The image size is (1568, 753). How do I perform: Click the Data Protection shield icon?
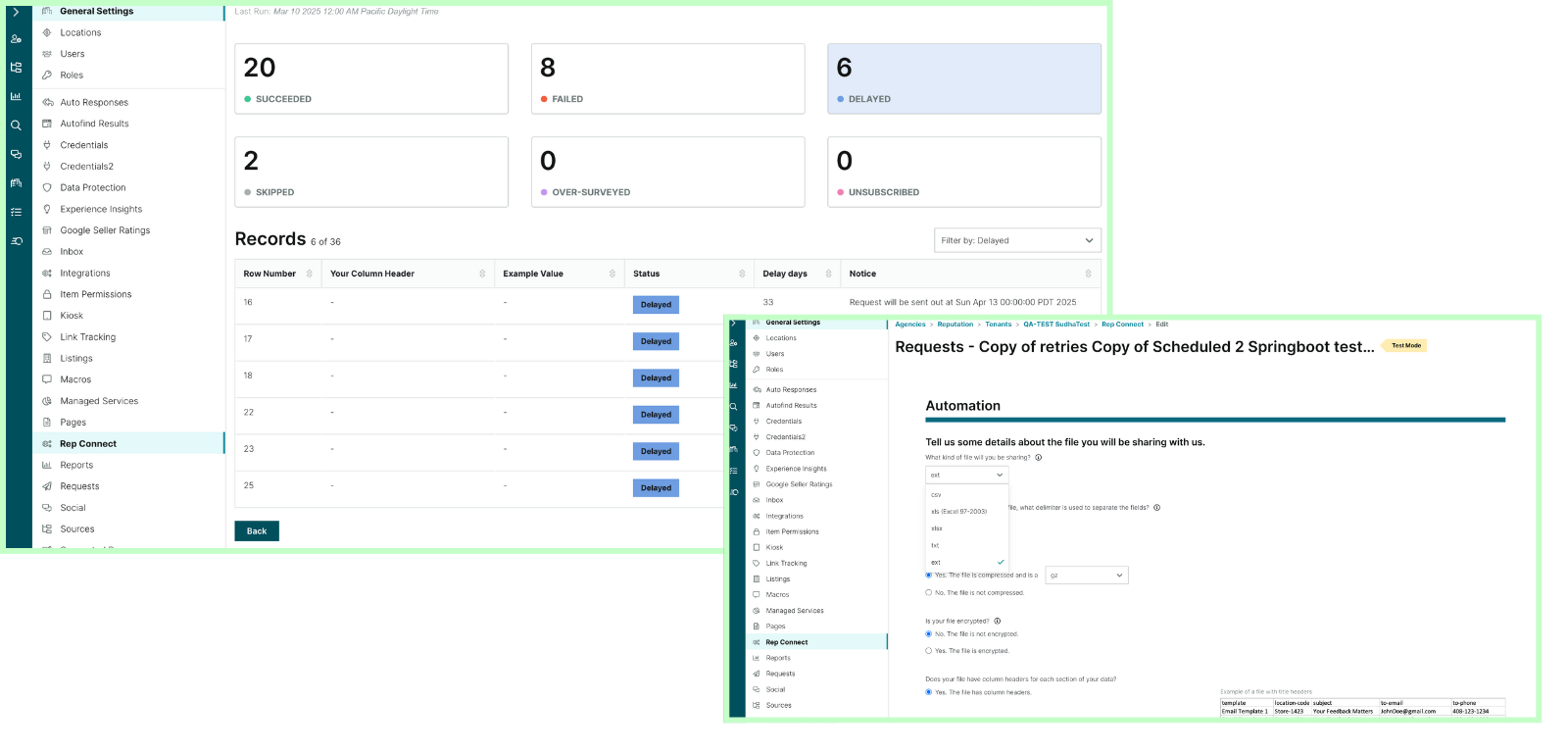47,187
